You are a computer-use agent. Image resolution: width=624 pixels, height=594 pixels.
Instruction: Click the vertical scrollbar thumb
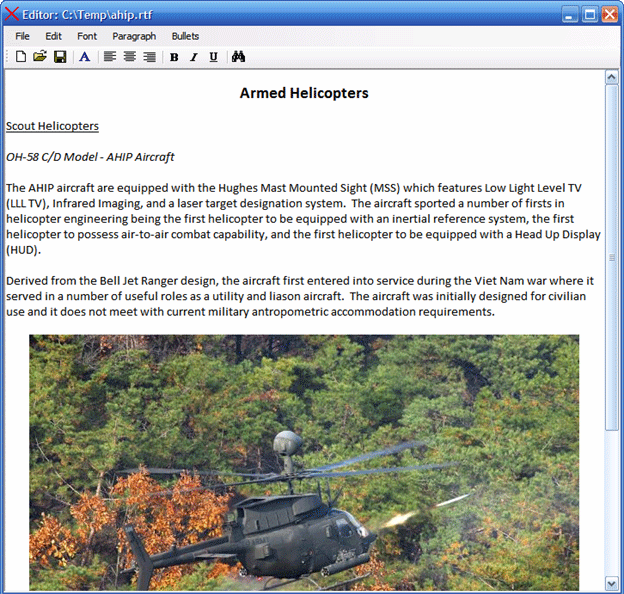tap(612, 257)
